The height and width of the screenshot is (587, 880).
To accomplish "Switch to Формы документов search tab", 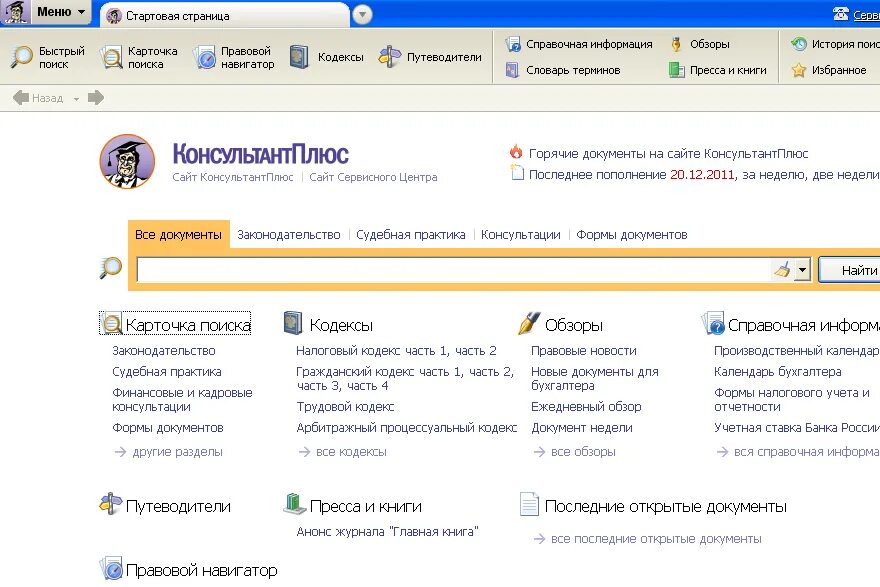I will pyautogui.click(x=631, y=235).
